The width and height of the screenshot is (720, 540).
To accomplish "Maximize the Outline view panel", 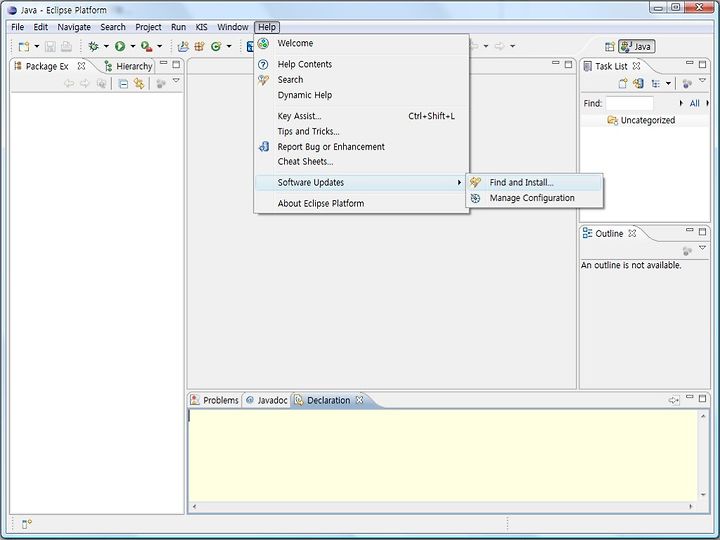I will point(702,231).
